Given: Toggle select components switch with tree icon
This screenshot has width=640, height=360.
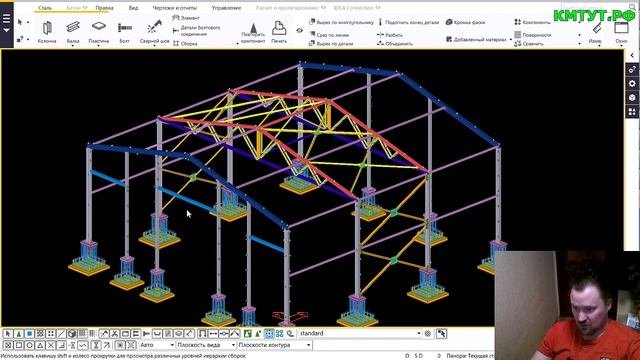Looking at the screenshot, I should pyautogui.click(x=18, y=333).
